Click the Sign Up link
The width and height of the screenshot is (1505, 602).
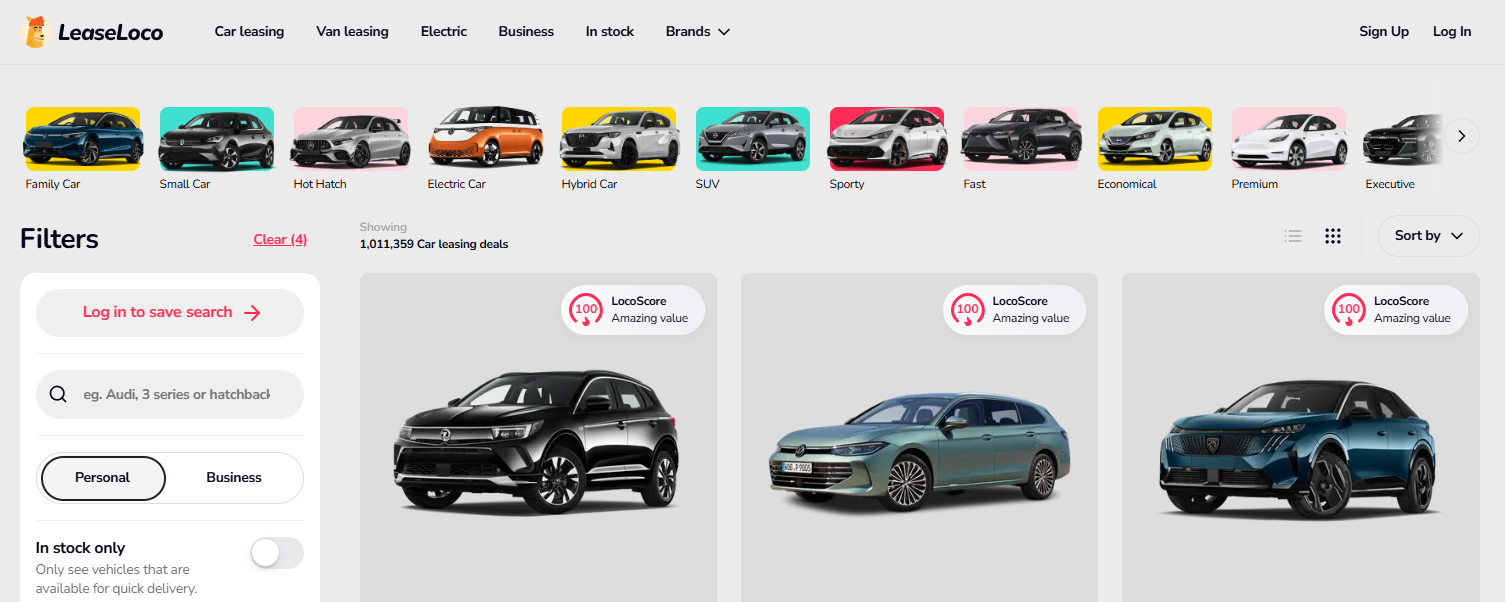1384,31
